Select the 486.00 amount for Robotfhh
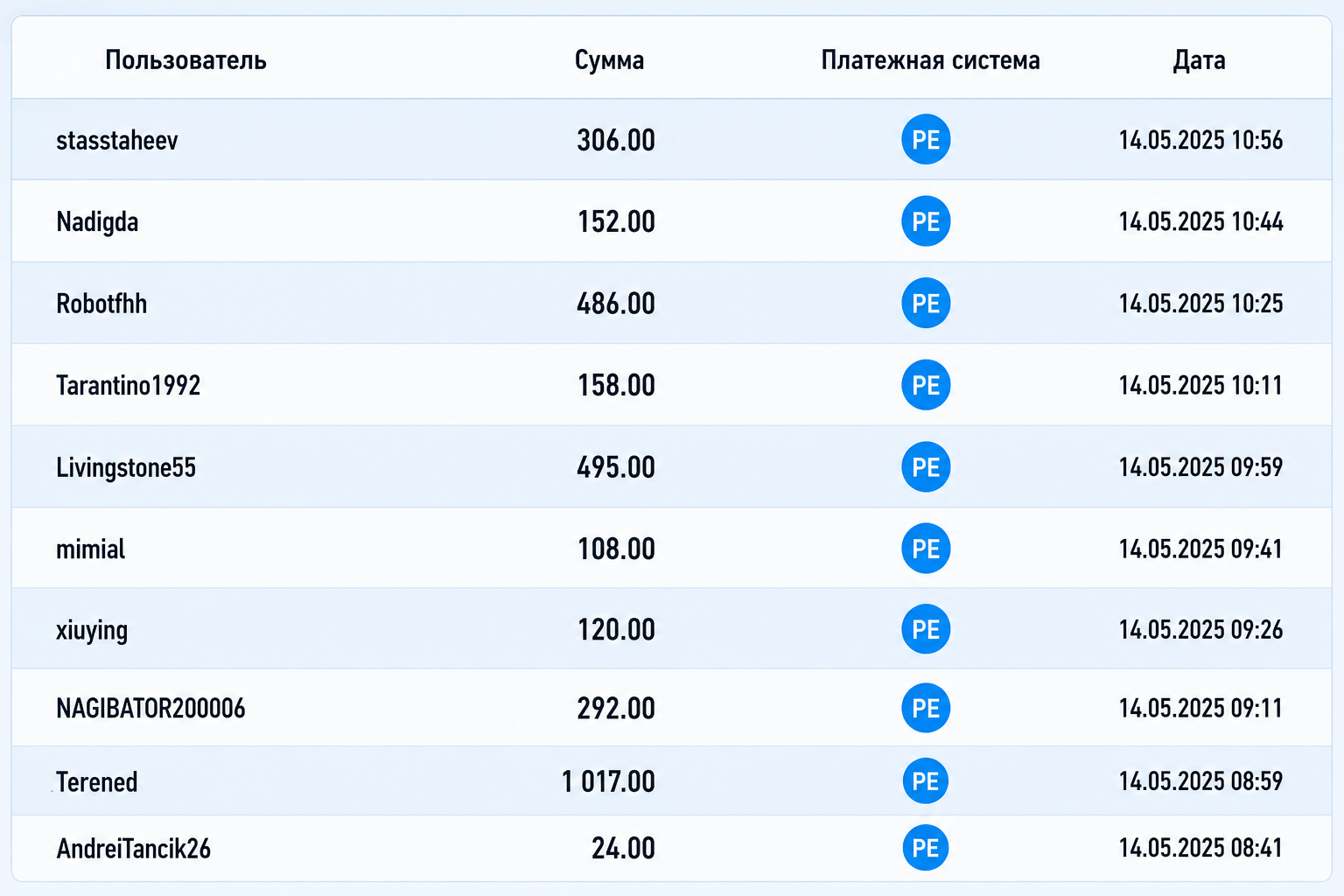1344x896 pixels. [616, 304]
